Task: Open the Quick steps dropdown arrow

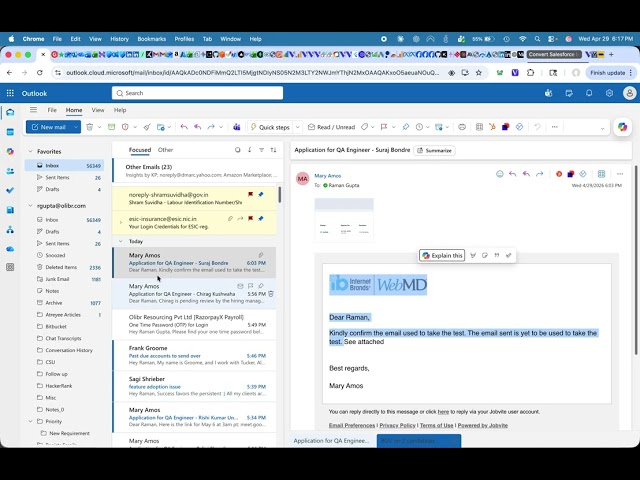Action: 298,127
